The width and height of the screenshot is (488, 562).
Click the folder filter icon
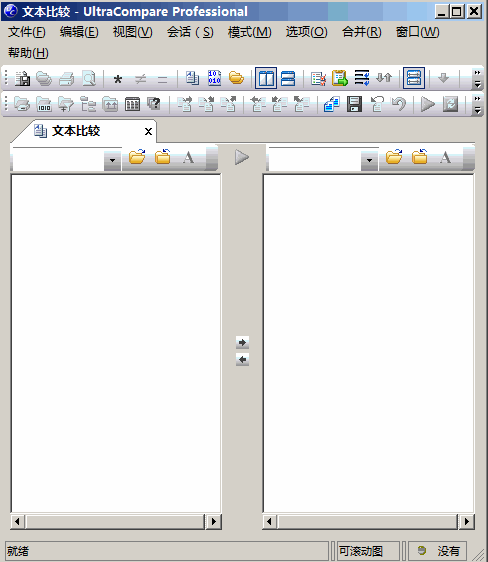[x=66, y=104]
